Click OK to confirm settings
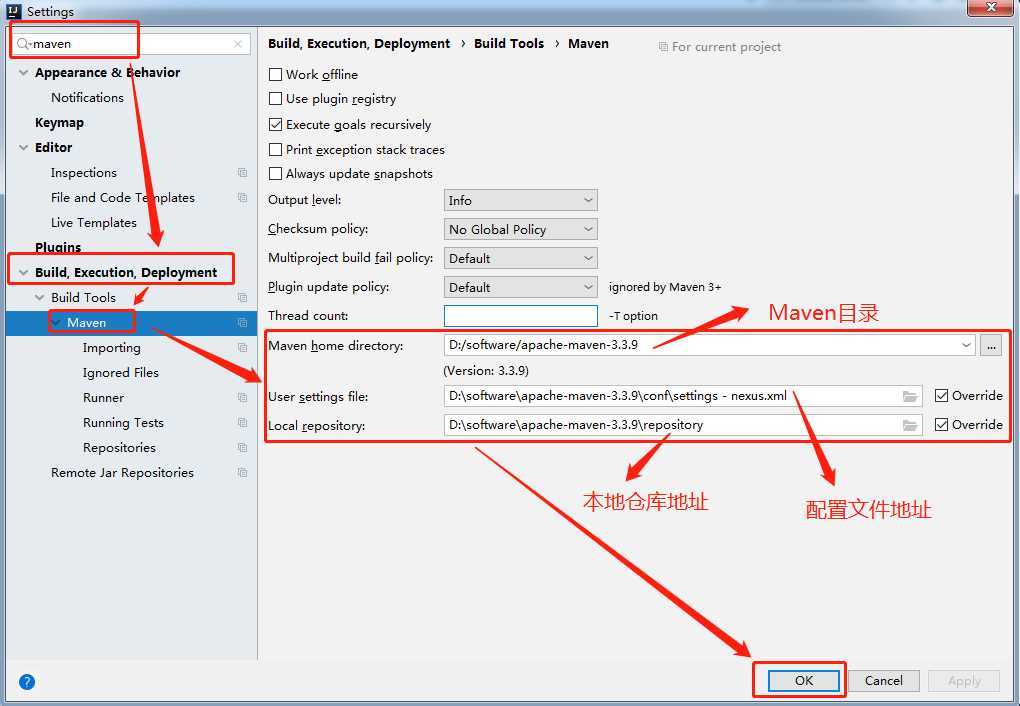Image resolution: width=1020 pixels, height=706 pixels. click(804, 680)
